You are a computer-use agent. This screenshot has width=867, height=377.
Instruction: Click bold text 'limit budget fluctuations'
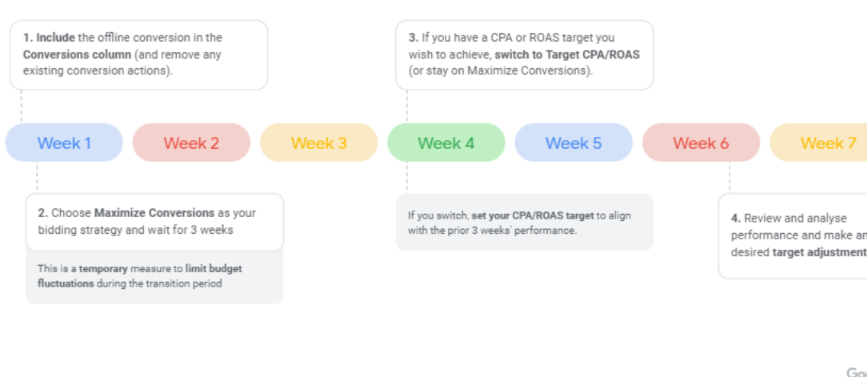pyautogui.click(x=140, y=276)
